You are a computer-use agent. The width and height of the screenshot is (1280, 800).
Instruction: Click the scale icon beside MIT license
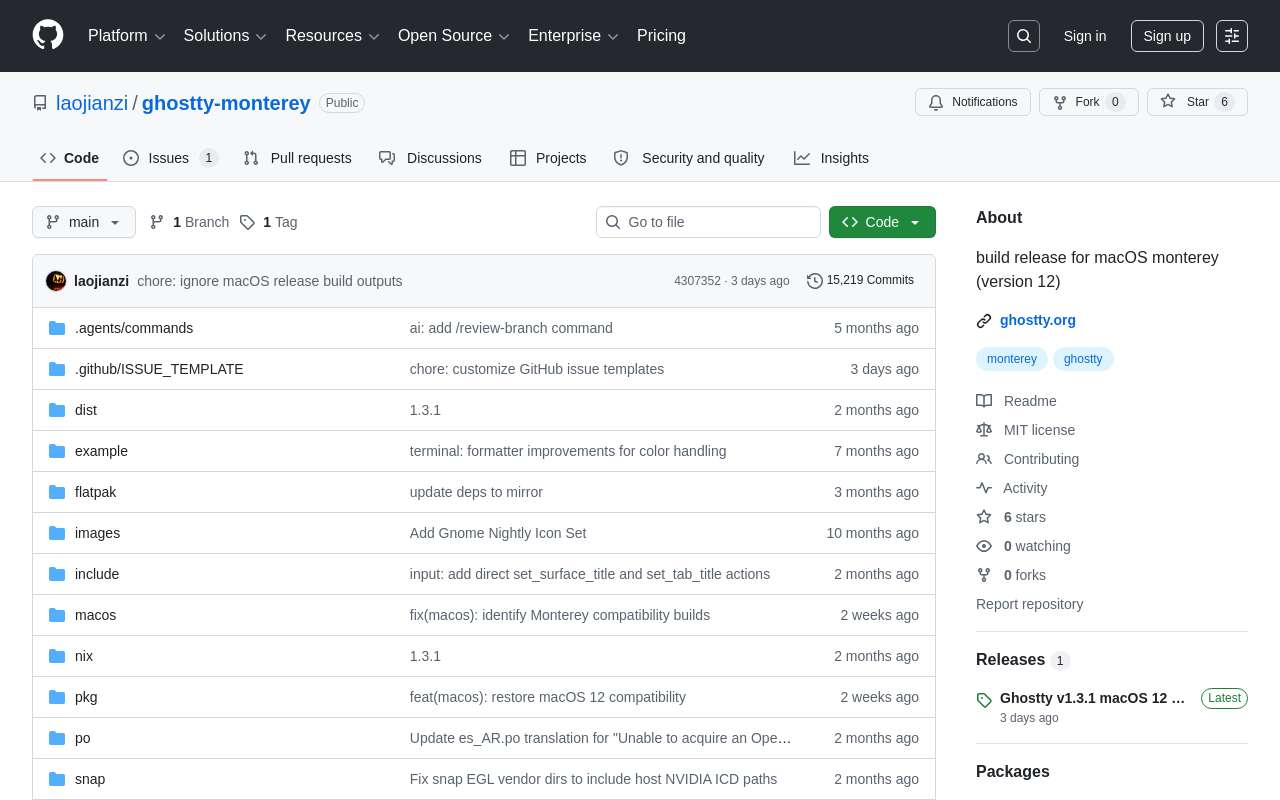[984, 430]
